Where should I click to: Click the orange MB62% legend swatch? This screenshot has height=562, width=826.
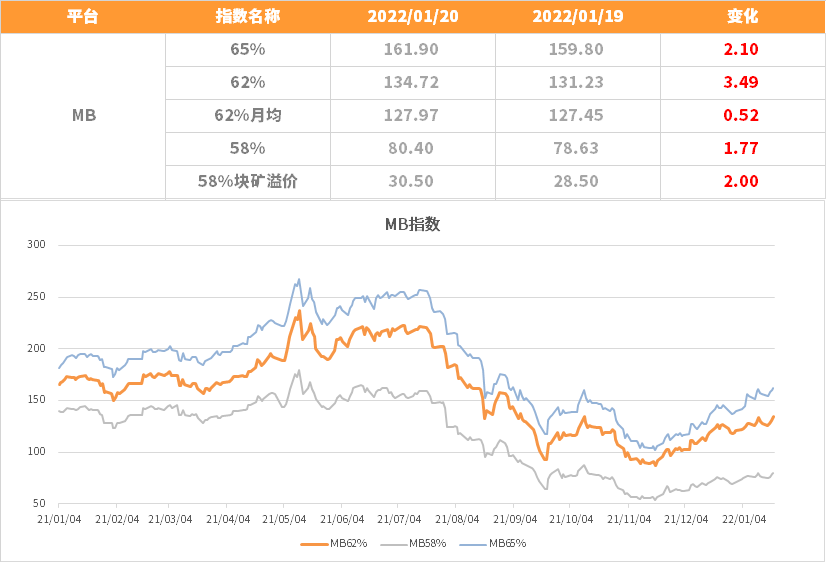314,544
